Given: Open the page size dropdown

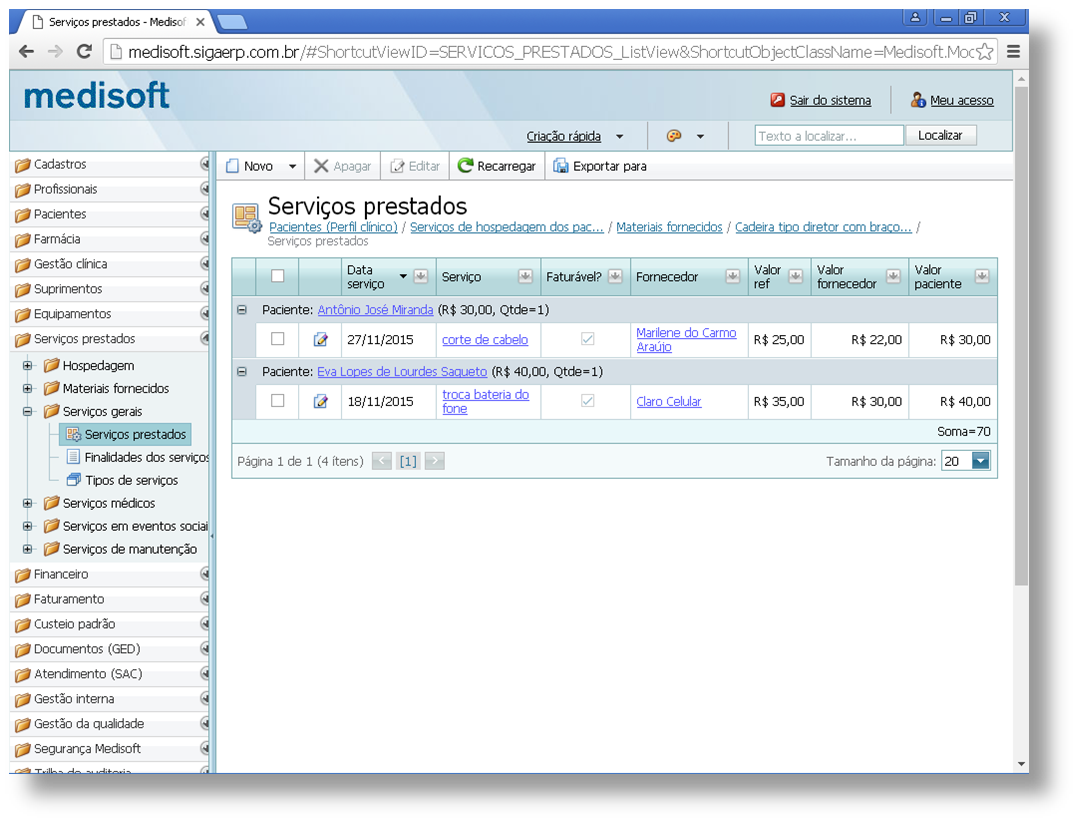Looking at the screenshot, I should point(981,461).
